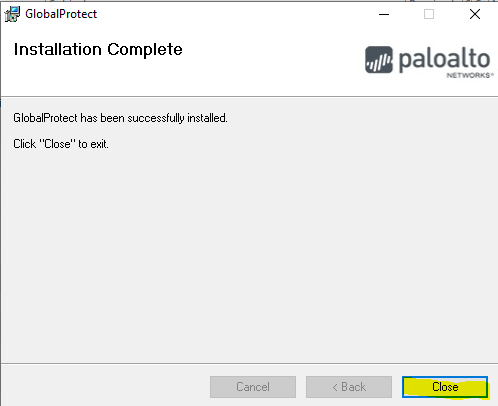Click the small NETWORKS text under the logo
The width and height of the screenshot is (498, 406).
click(x=470, y=75)
